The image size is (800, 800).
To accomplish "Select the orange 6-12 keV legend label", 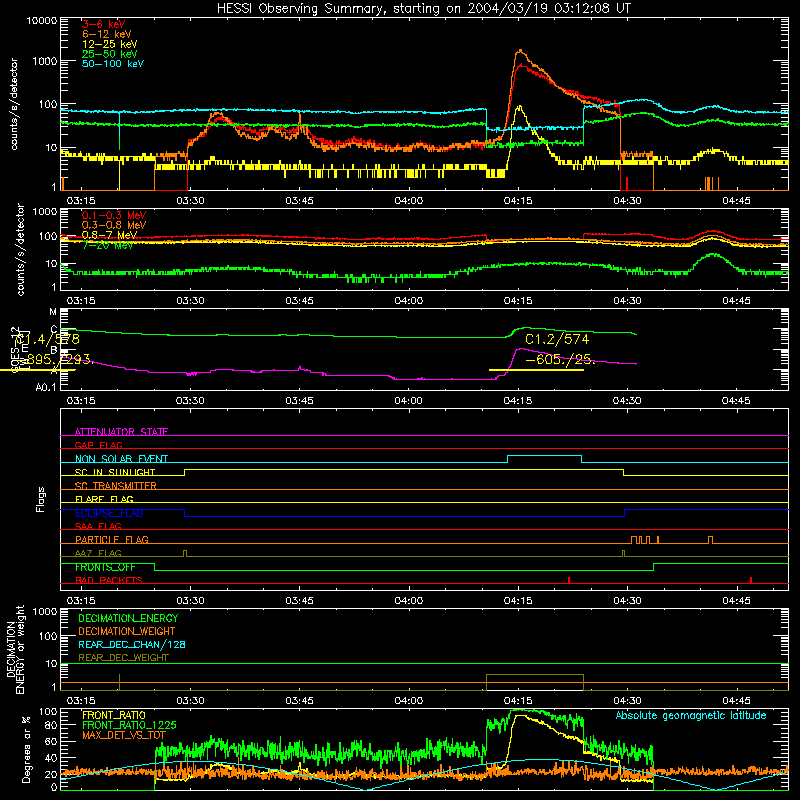I will (x=107, y=34).
